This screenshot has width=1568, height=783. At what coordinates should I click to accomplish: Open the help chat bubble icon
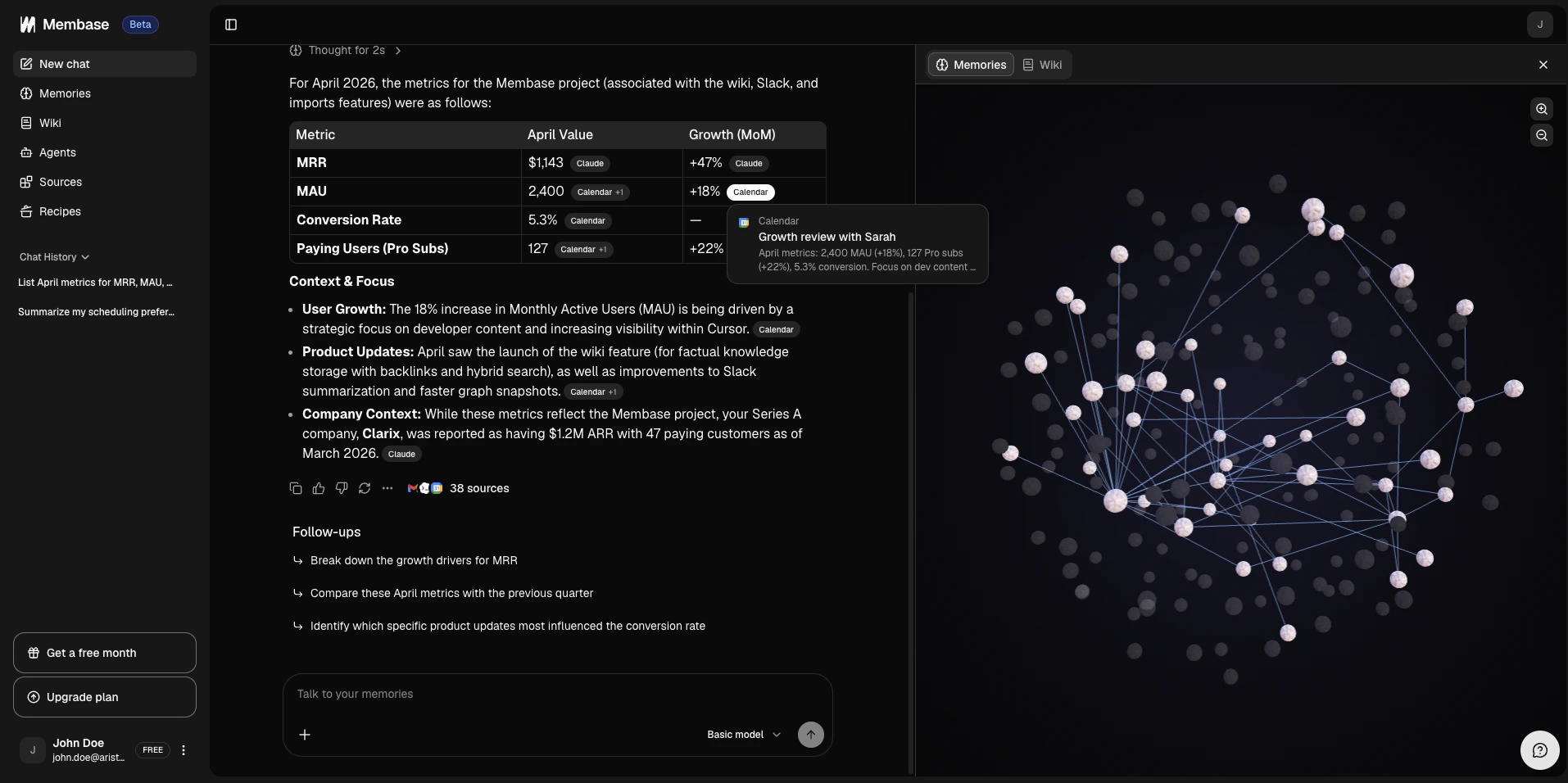coord(1540,750)
